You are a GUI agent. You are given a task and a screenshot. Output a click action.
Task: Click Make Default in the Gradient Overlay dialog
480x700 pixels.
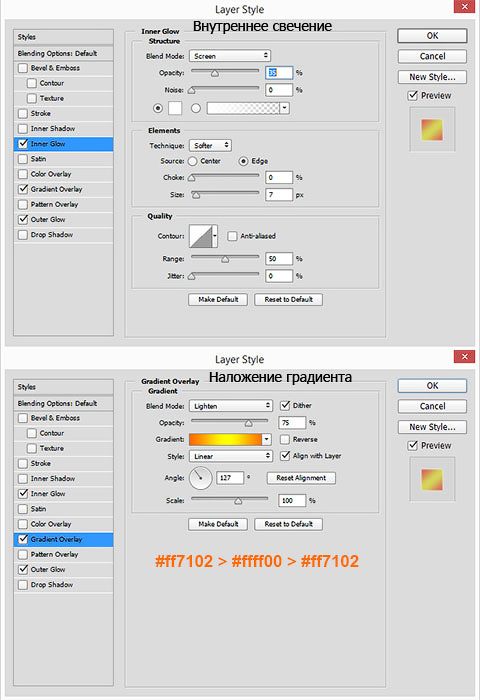tap(218, 524)
